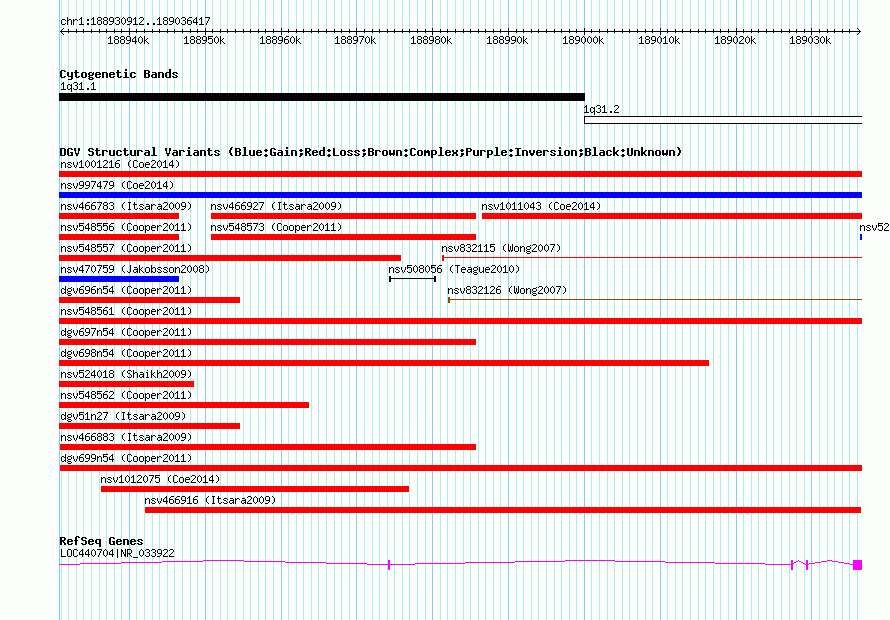Click the red bar of dgv51n27 (Itsara2009)
This screenshot has width=890, height=620.
click(x=149, y=426)
